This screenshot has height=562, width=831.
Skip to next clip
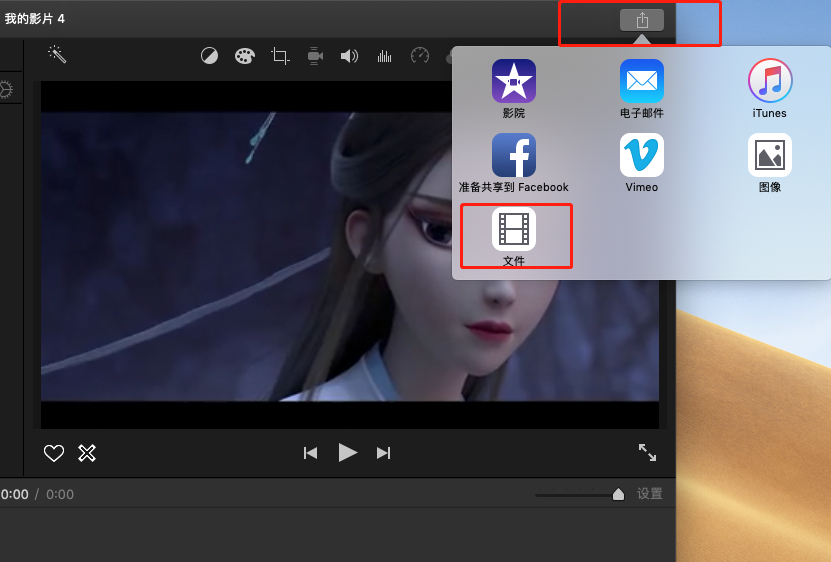click(383, 453)
